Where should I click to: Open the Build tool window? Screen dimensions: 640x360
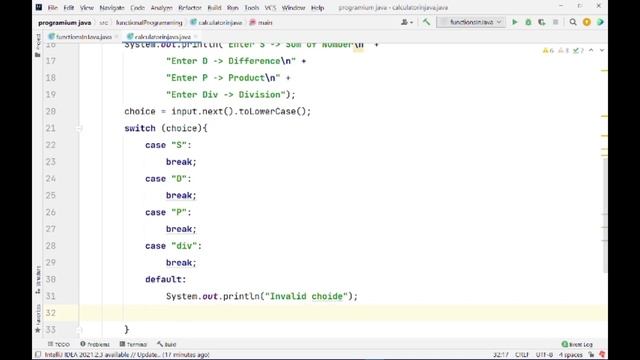point(167,344)
